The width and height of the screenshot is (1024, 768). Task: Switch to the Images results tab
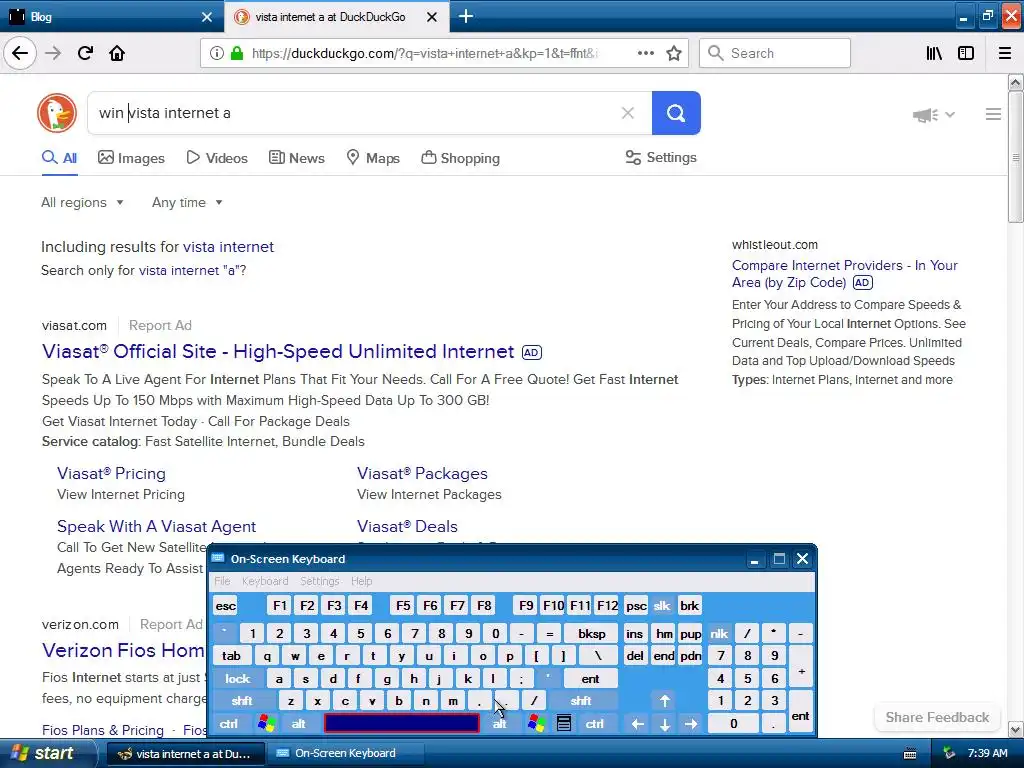(x=131, y=158)
